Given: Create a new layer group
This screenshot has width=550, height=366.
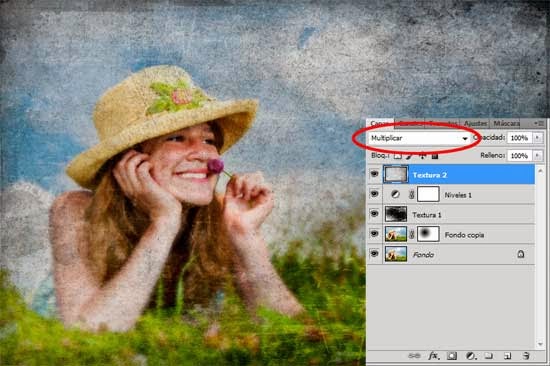Looking at the screenshot, I should tap(489, 356).
